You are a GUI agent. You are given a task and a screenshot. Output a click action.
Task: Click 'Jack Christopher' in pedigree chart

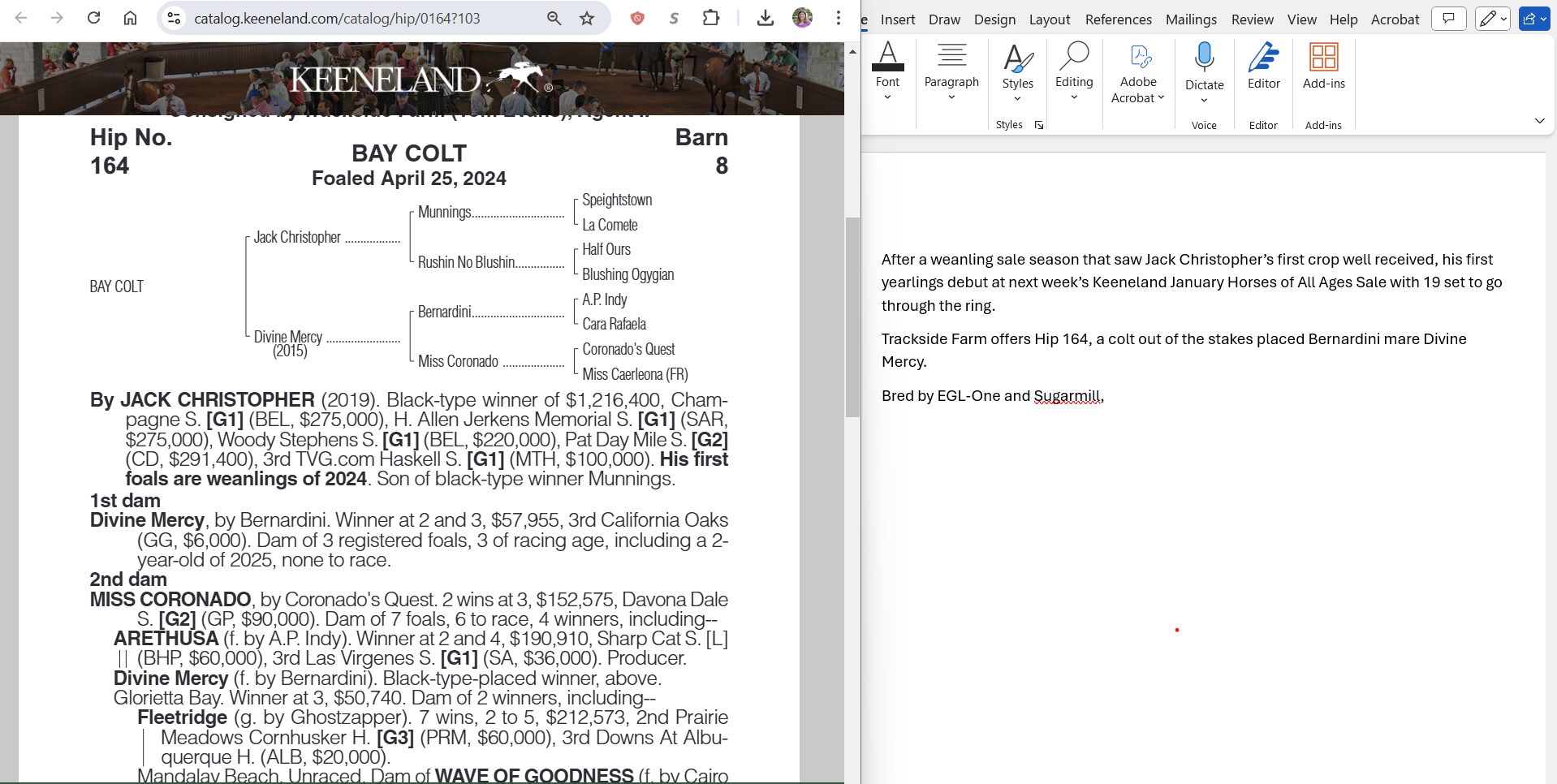point(297,237)
